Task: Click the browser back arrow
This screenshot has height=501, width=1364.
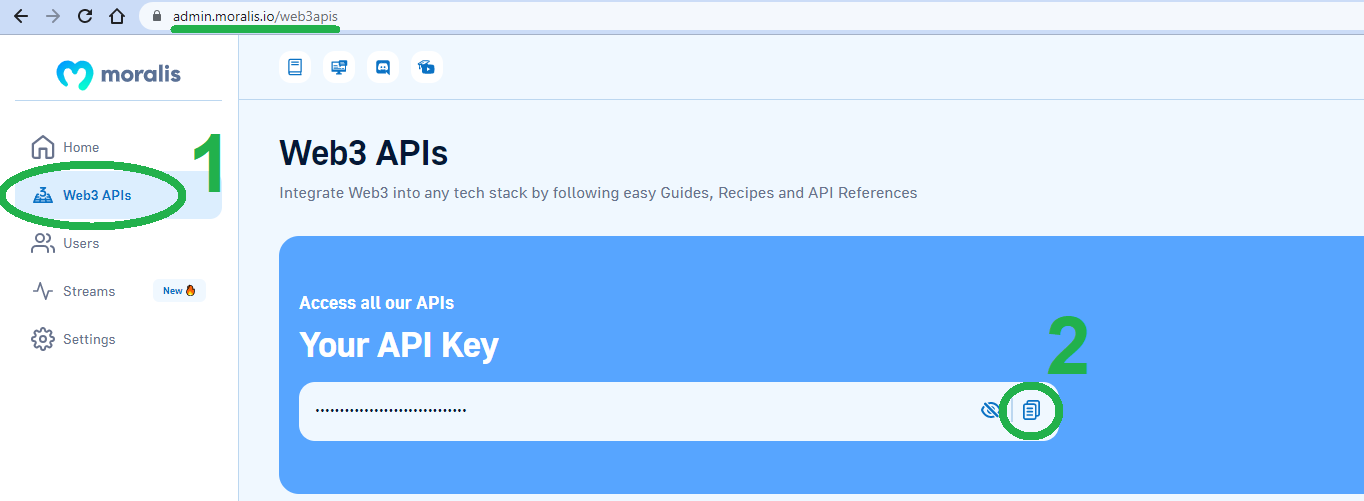Action: tap(21, 16)
